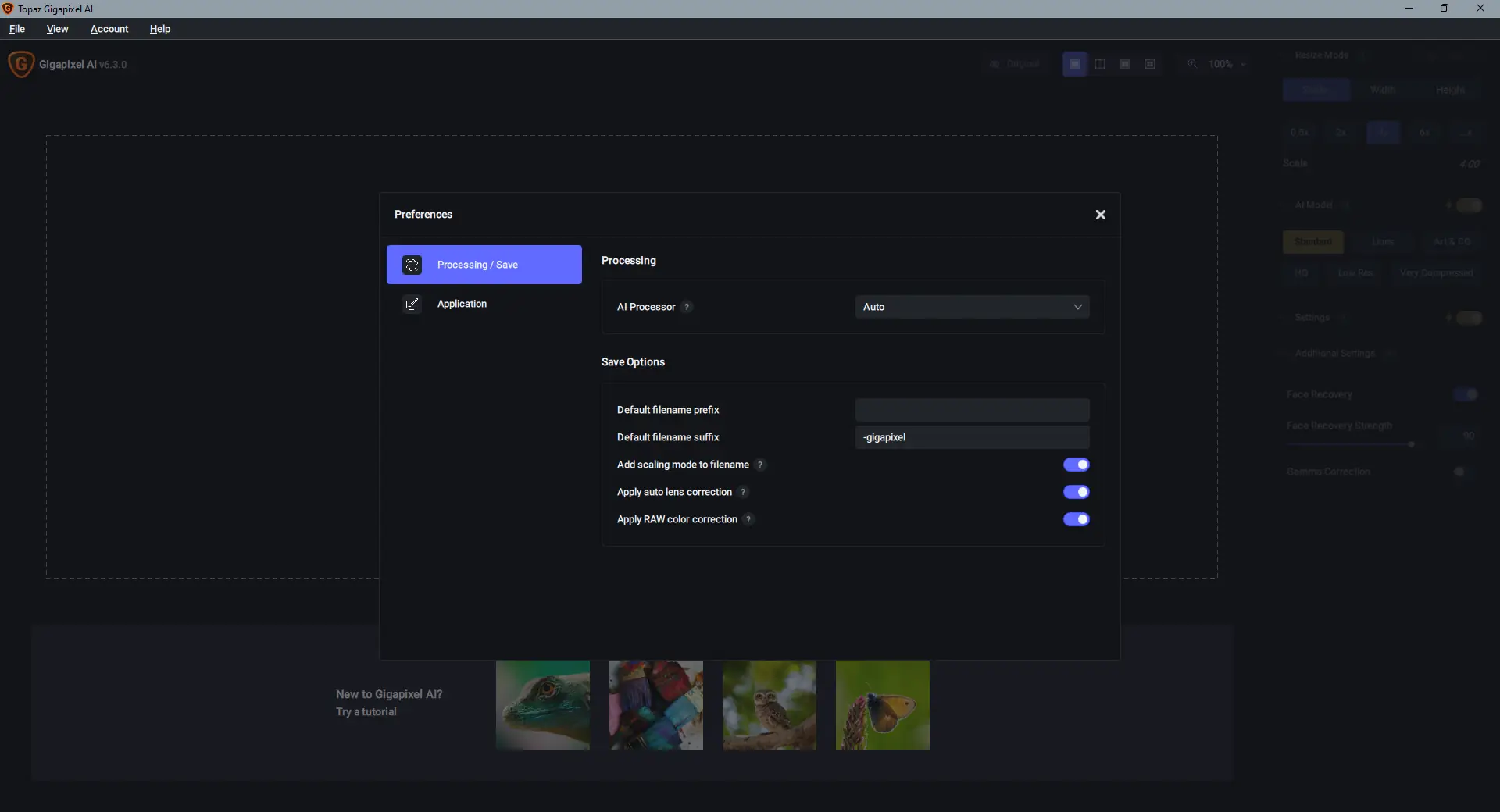Screen dimensions: 1500x812
Task: Expand the Additional Settings section
Action: 1335,354
